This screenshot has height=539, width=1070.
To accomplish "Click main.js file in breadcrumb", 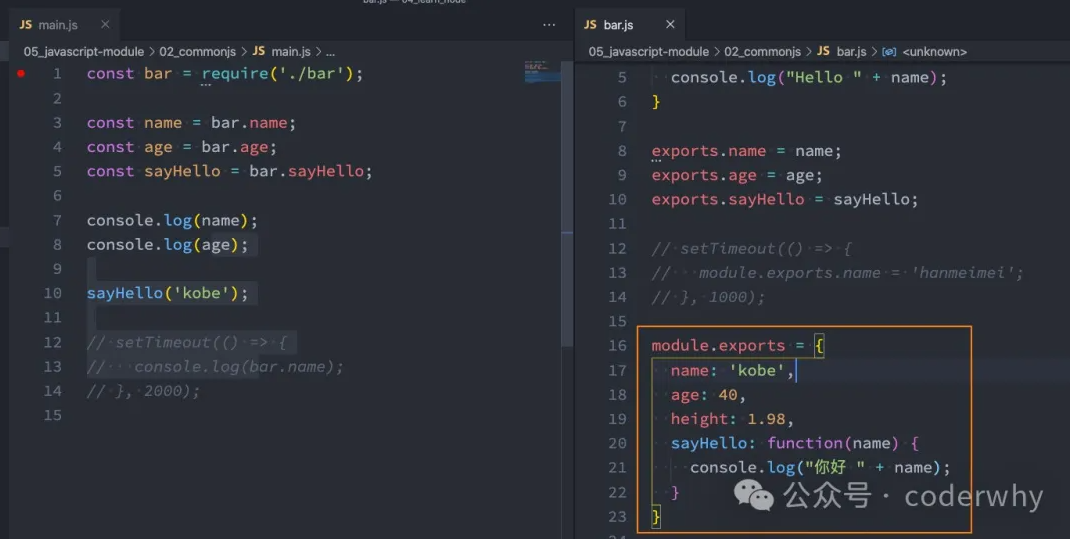I will 291,52.
